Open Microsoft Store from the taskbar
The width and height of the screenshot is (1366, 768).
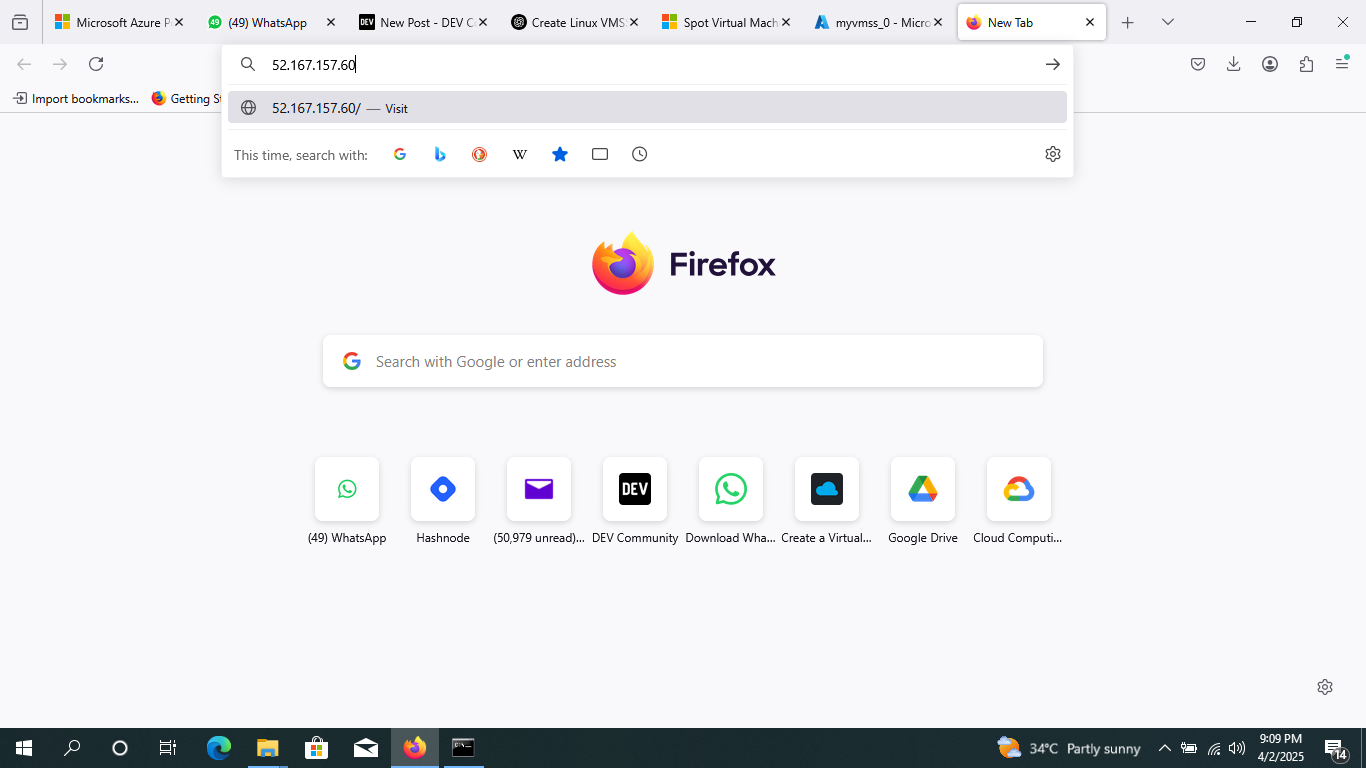tap(316, 748)
